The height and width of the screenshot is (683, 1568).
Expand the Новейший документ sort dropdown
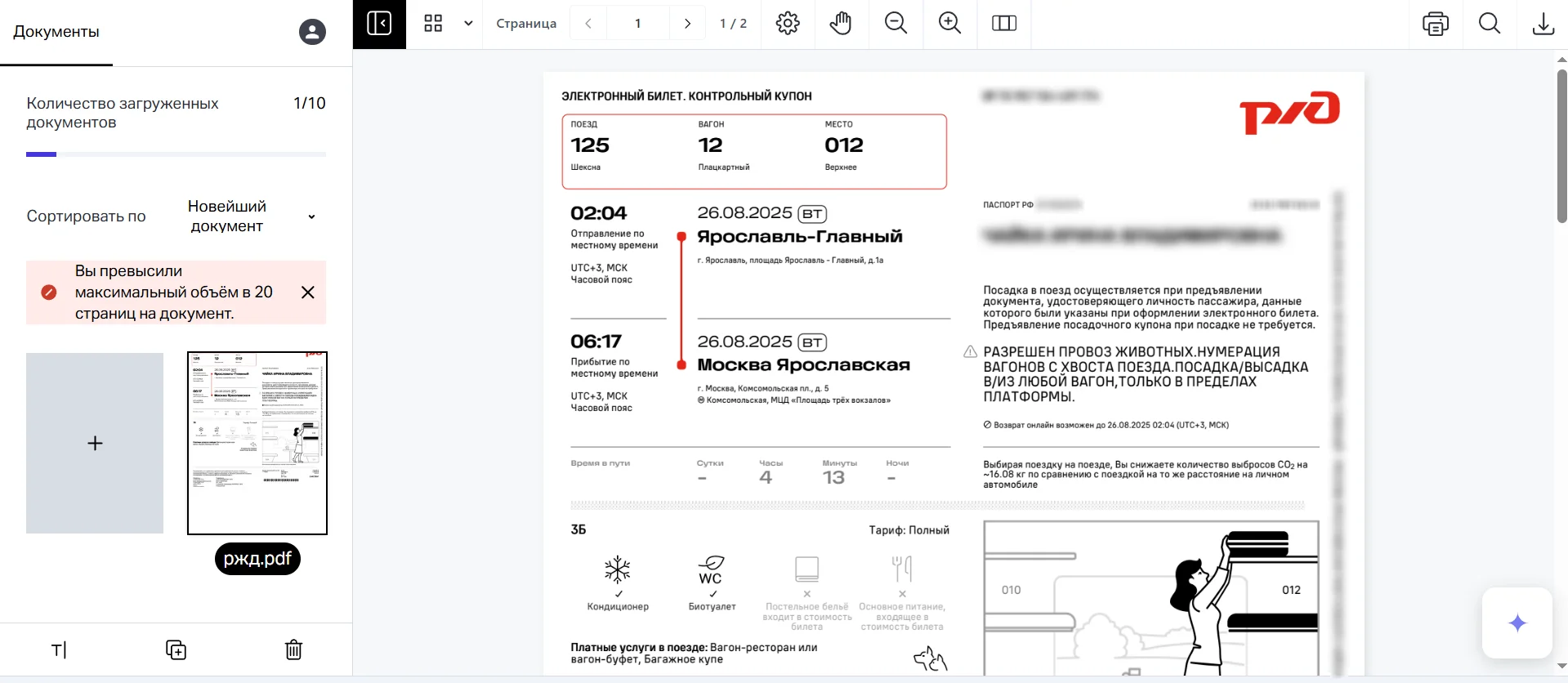252,217
